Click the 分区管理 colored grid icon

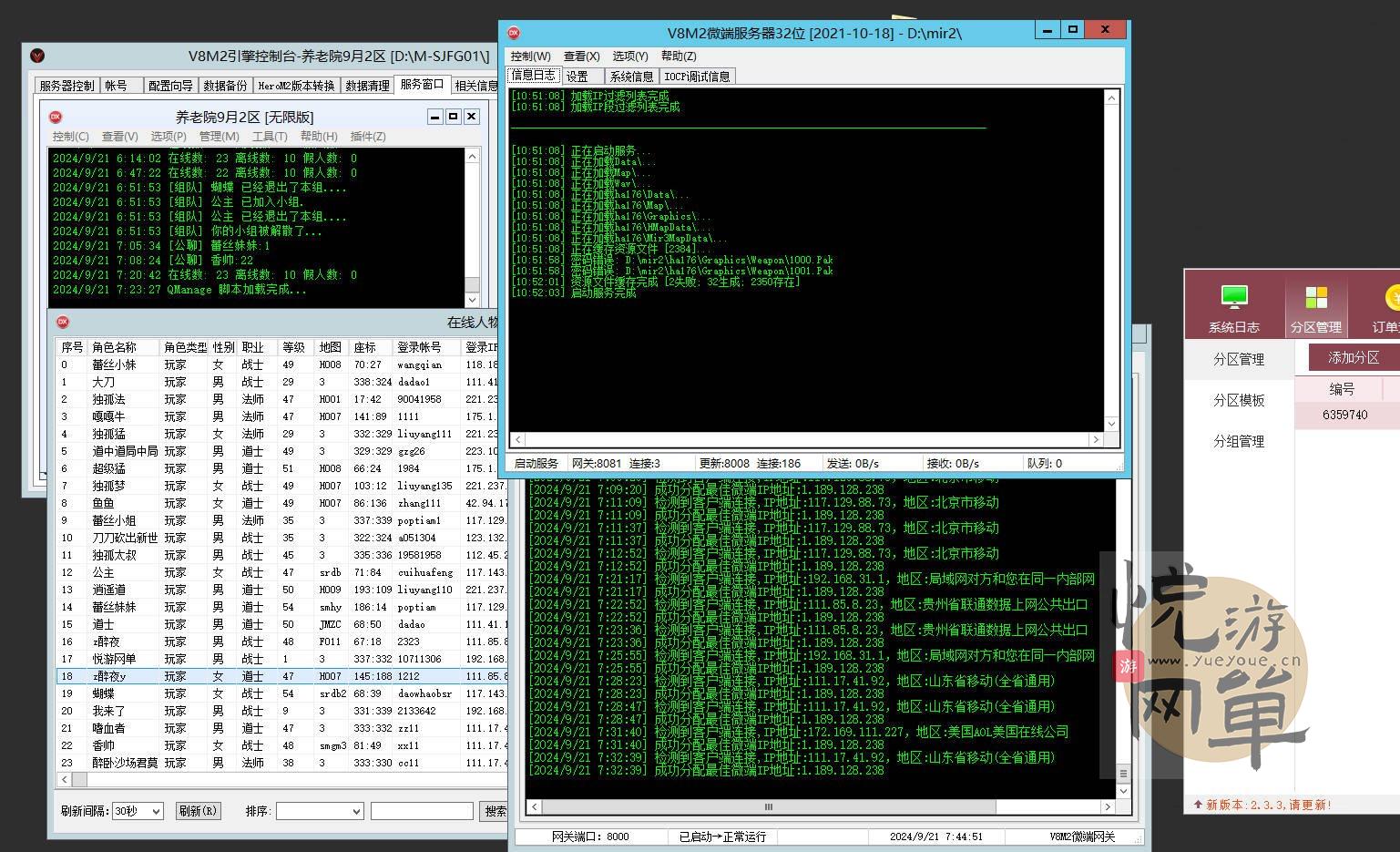1315,298
